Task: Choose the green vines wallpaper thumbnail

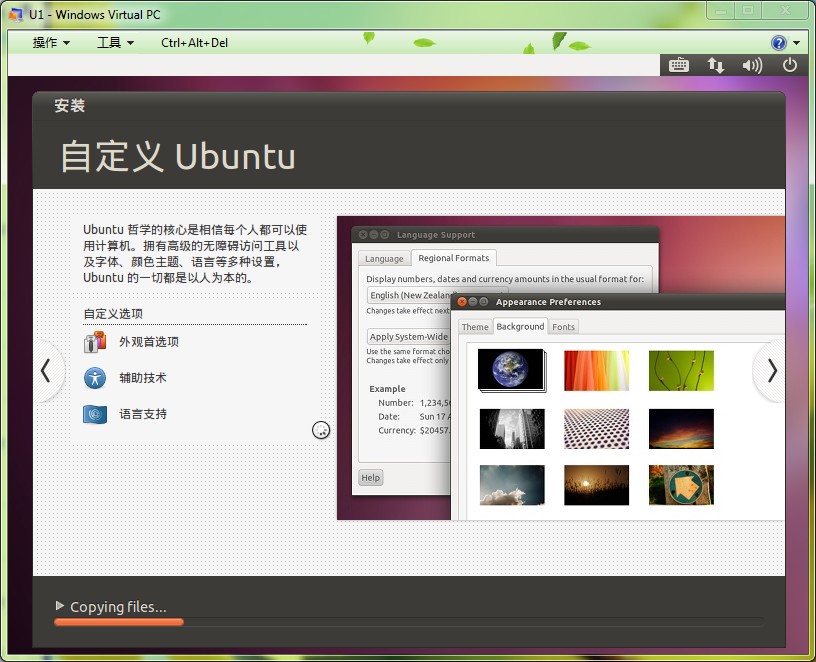Action: pyautogui.click(x=681, y=371)
